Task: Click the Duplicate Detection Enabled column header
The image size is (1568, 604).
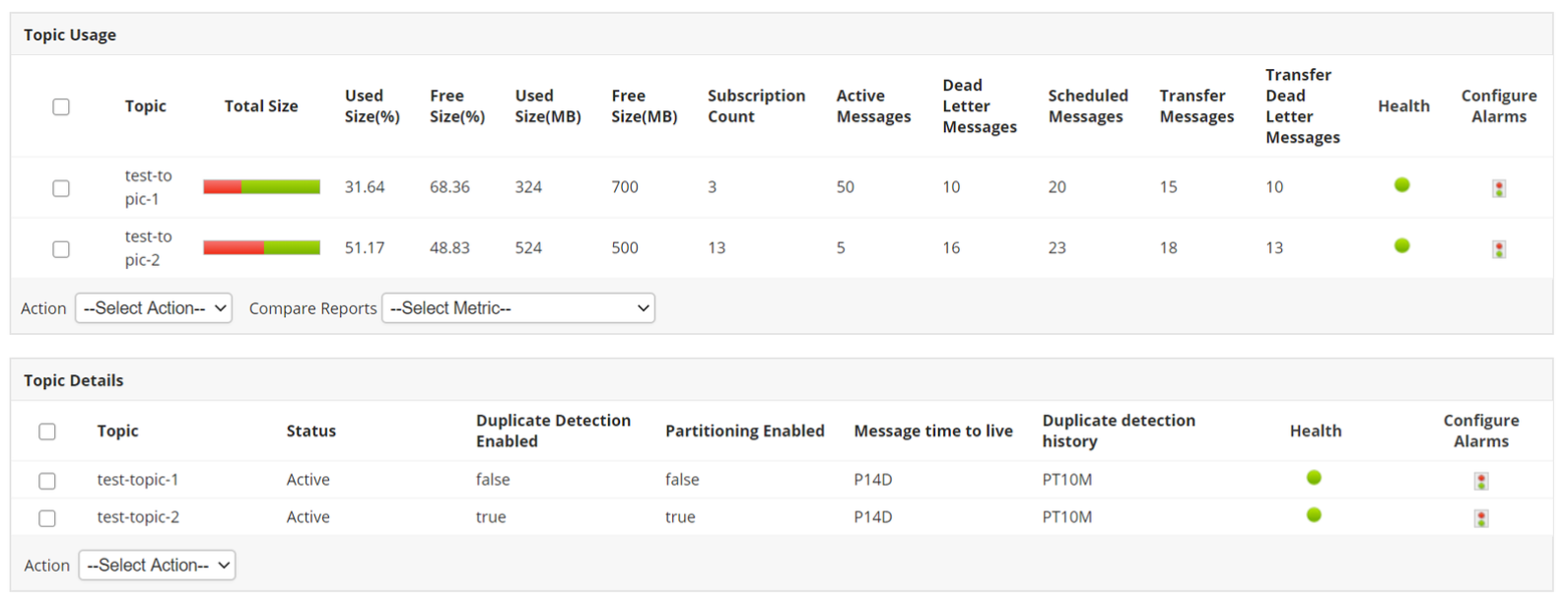Action: tap(553, 431)
